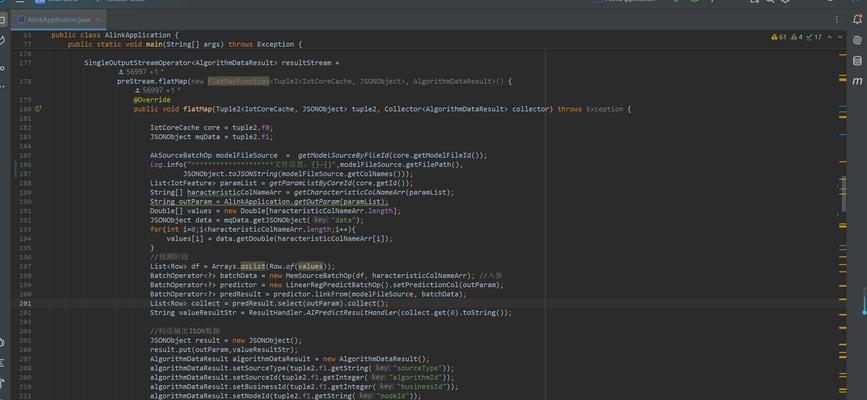Open the Database tool window
The image size is (867, 400).
tap(857, 60)
